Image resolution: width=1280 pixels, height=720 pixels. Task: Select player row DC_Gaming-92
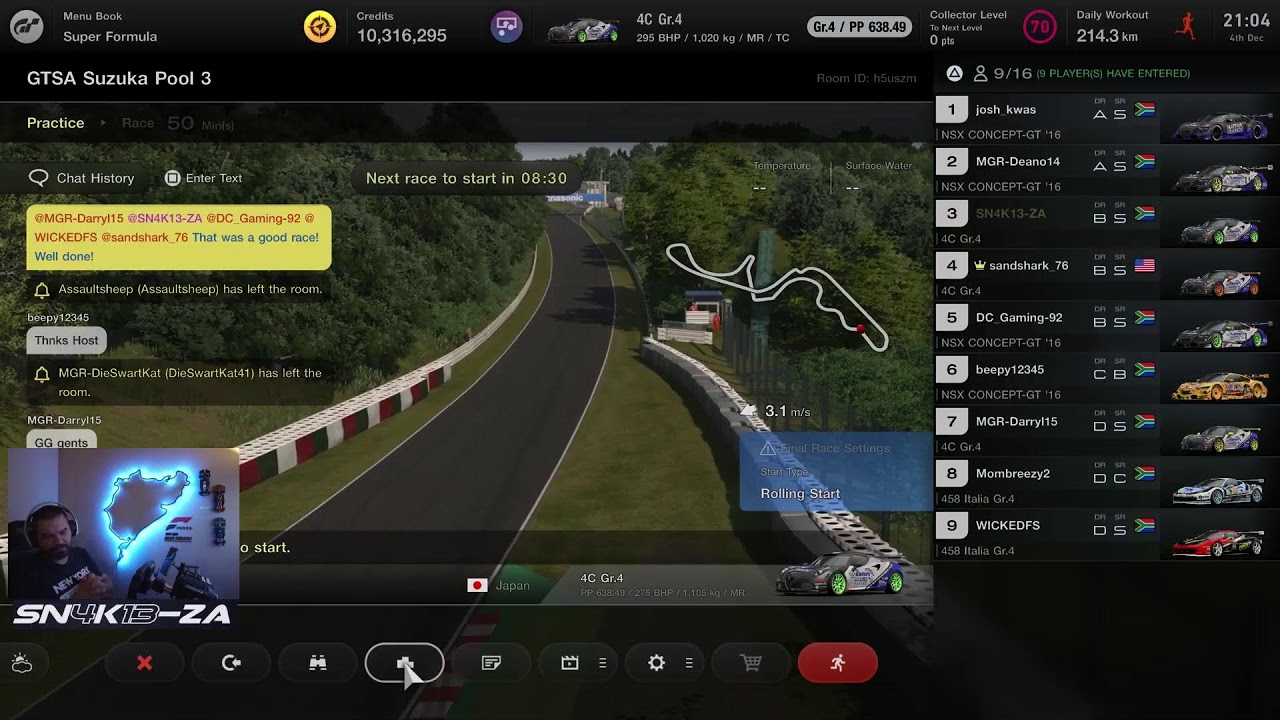pos(1107,327)
